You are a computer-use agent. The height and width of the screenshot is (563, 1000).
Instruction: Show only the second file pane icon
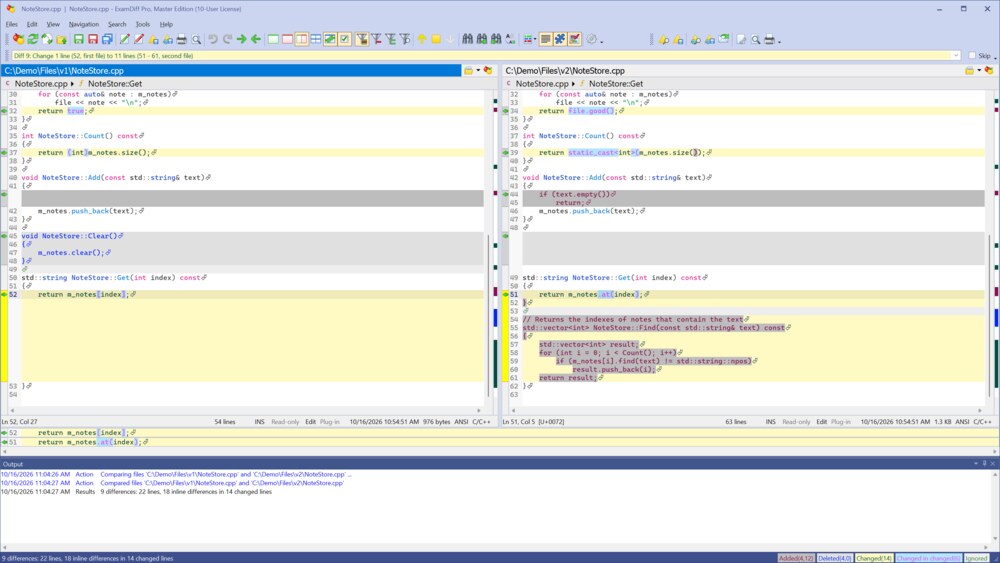287,40
